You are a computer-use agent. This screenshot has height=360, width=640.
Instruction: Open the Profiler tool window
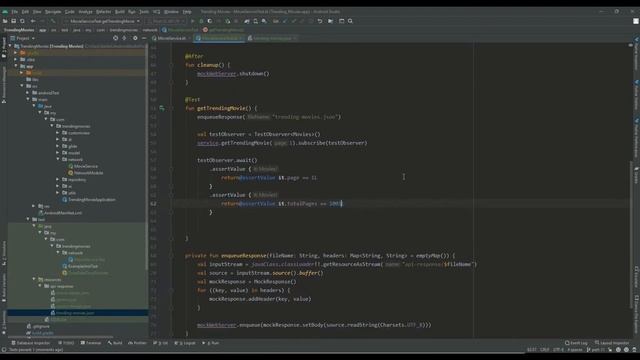tap(138, 343)
